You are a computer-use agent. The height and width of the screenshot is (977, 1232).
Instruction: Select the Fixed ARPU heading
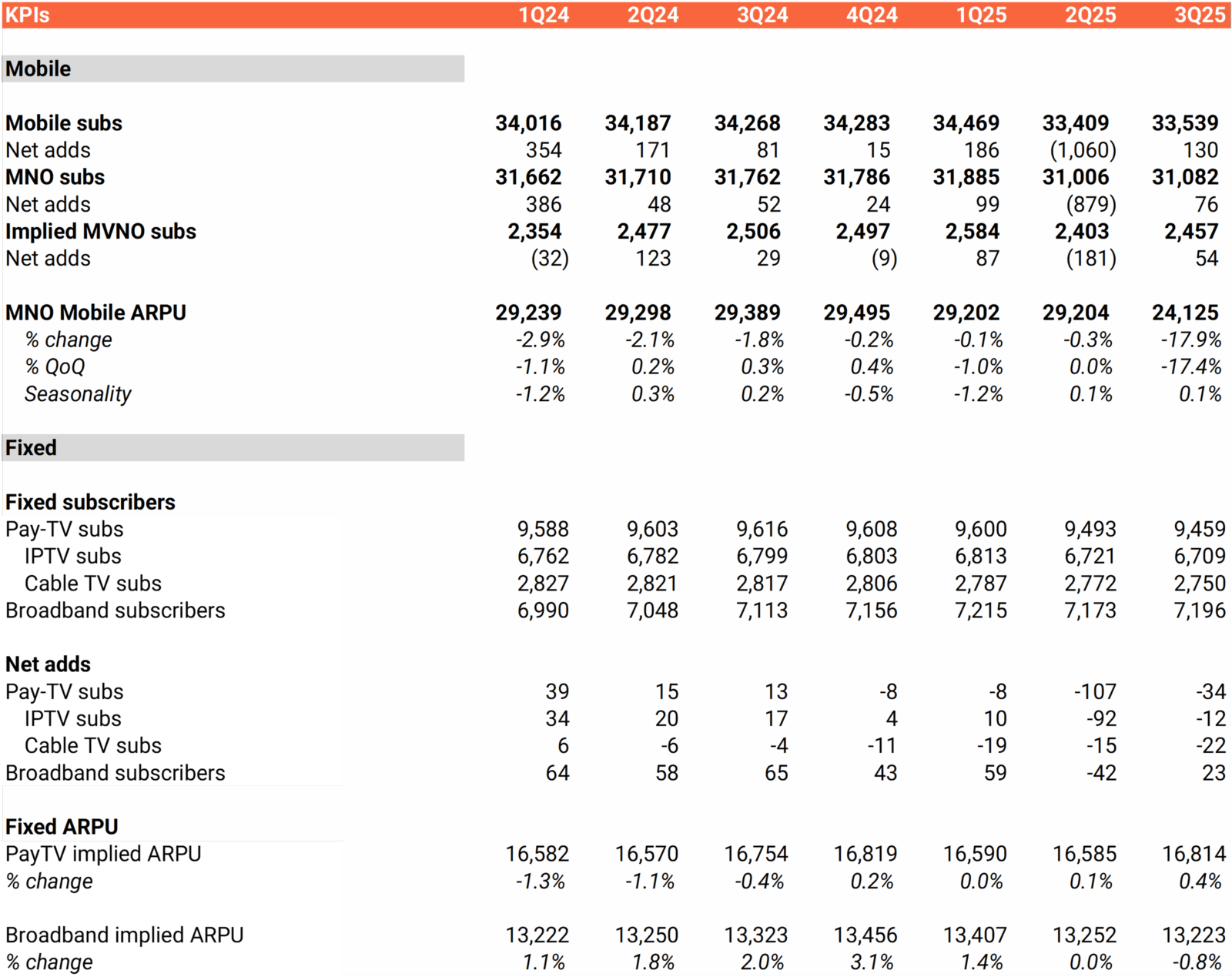[62, 827]
